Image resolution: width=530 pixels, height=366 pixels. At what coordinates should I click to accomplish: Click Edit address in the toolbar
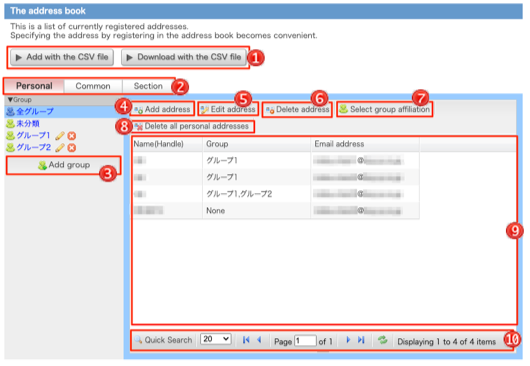point(228,109)
